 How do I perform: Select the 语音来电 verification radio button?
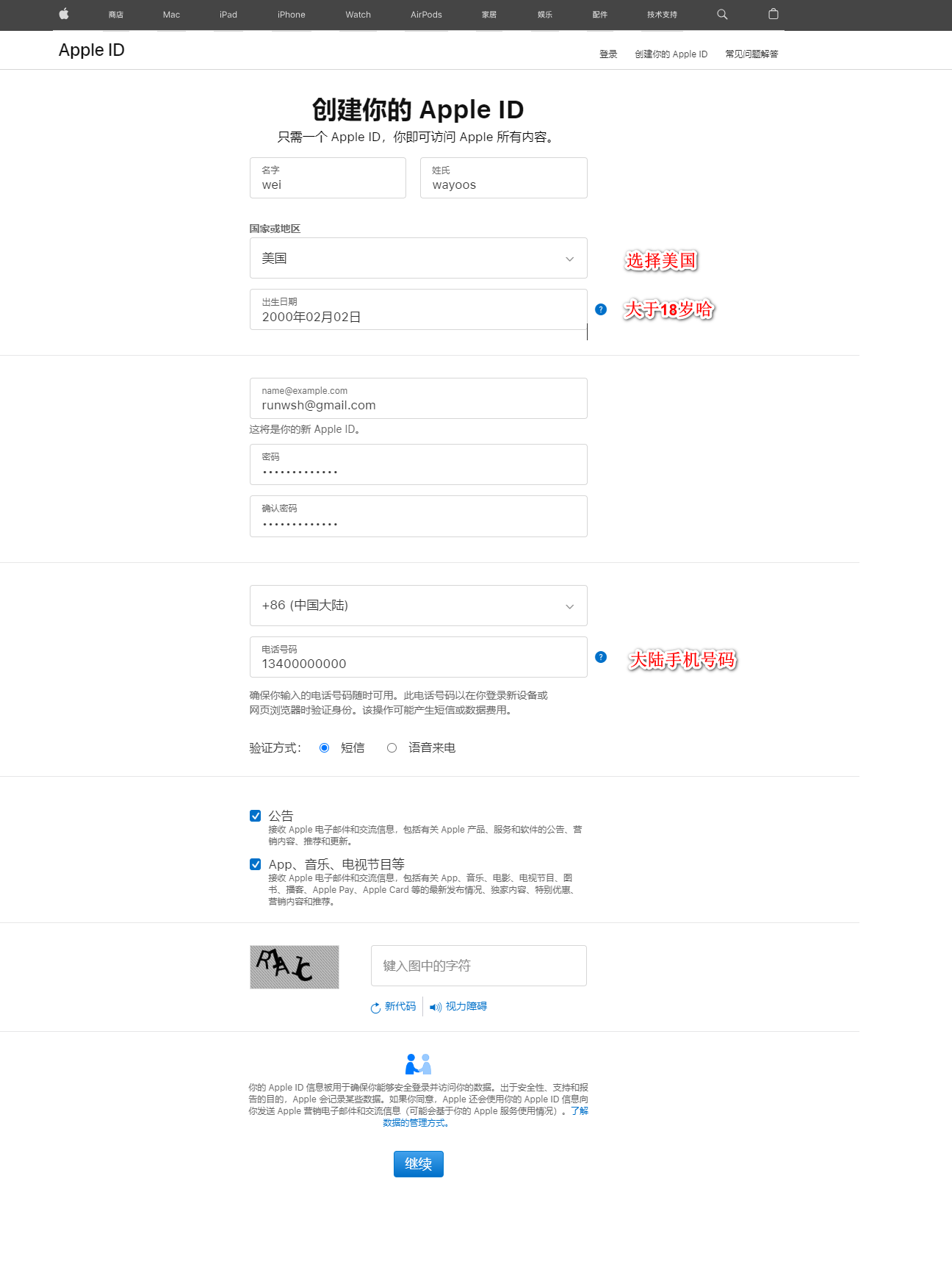pos(392,747)
